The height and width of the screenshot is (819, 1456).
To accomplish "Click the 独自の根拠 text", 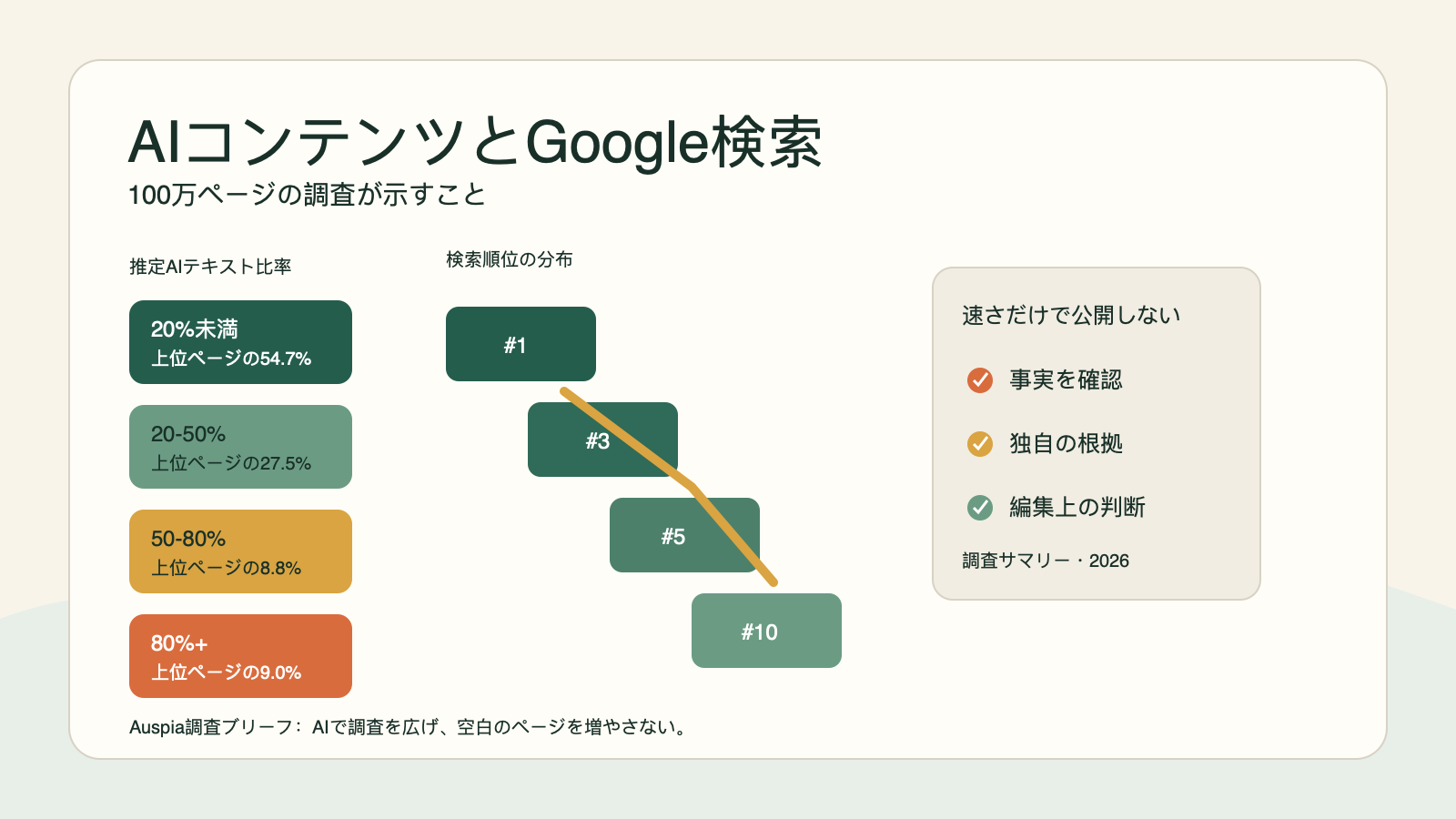I will click(x=1066, y=443).
